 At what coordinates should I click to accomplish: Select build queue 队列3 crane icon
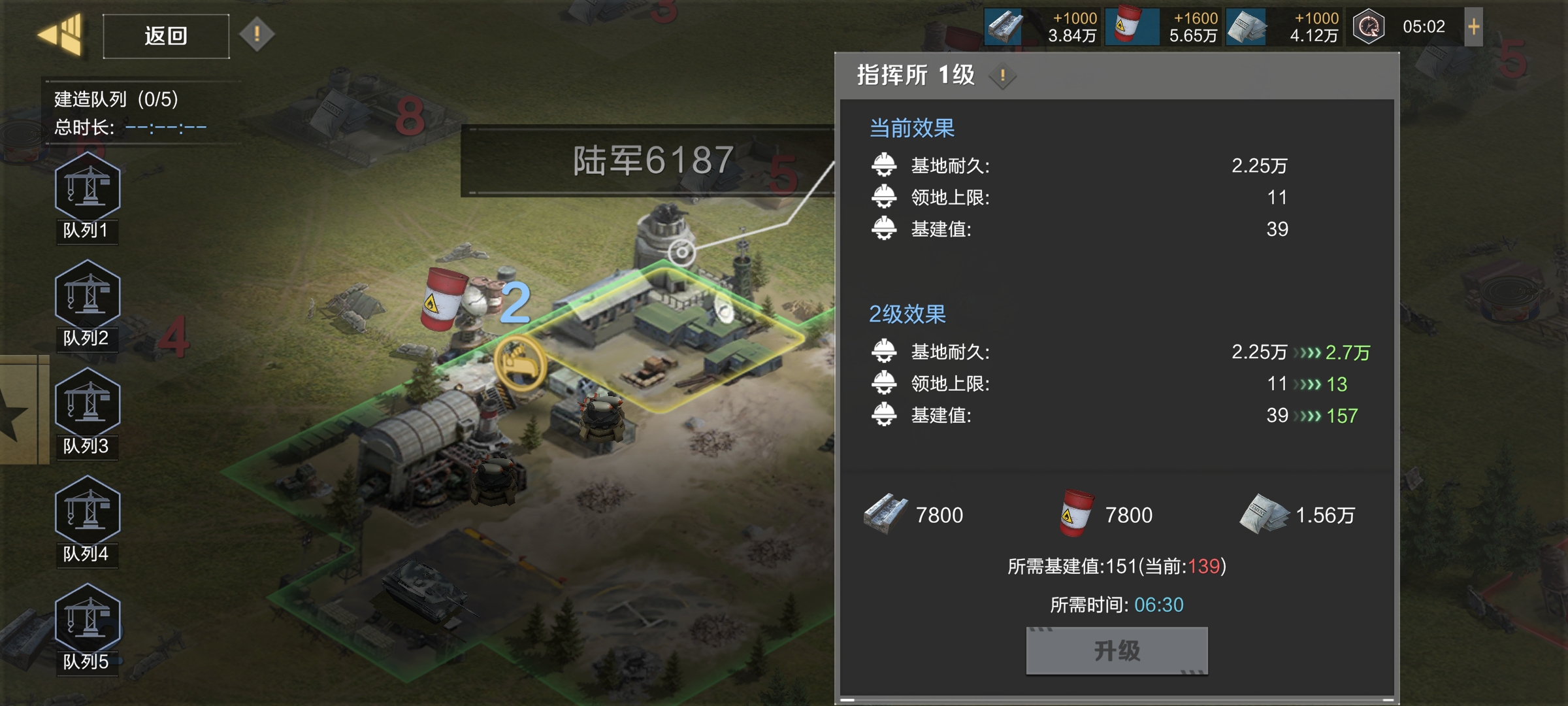tap(88, 403)
